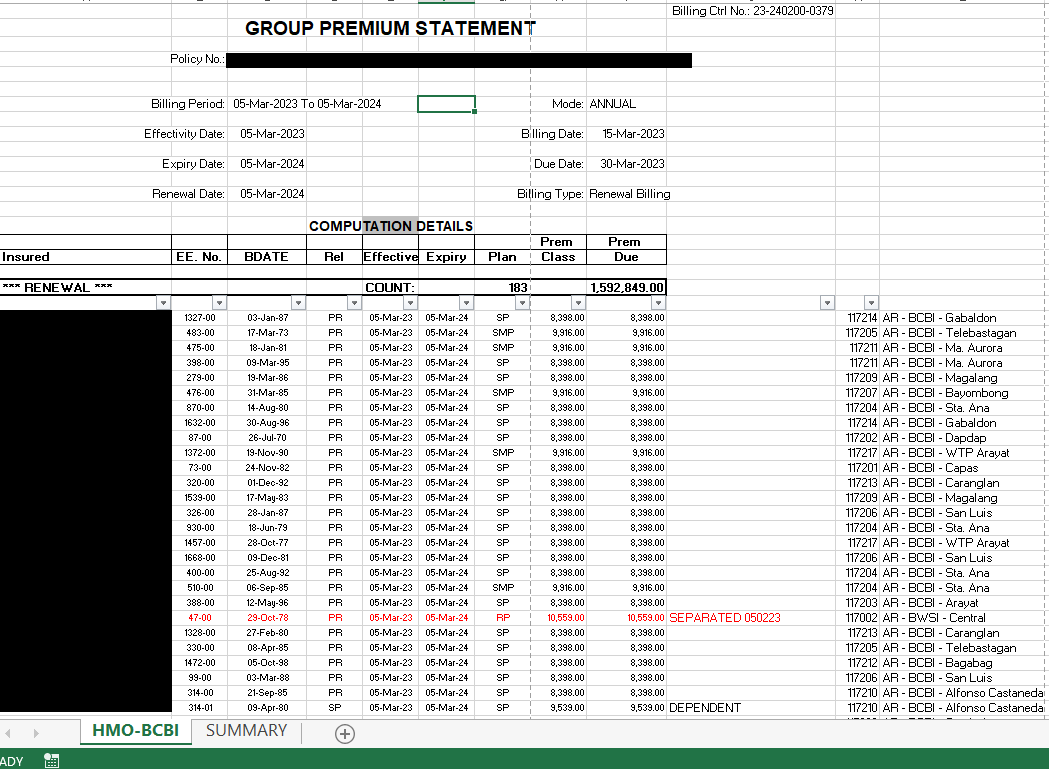Click the Mode value ANNUAL
The height and width of the screenshot is (769, 1049).
coord(613,104)
